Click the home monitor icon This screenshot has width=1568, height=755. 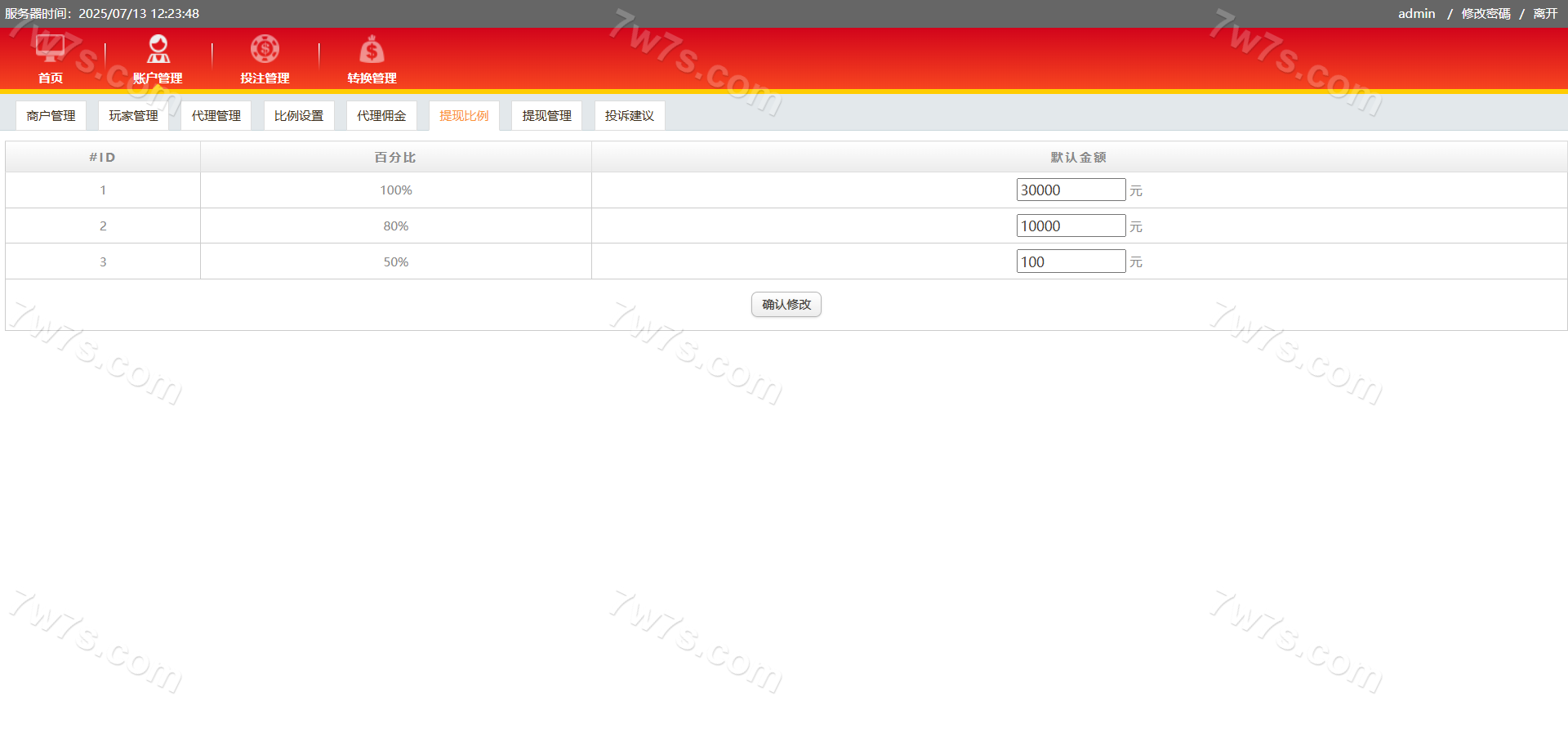[50, 49]
